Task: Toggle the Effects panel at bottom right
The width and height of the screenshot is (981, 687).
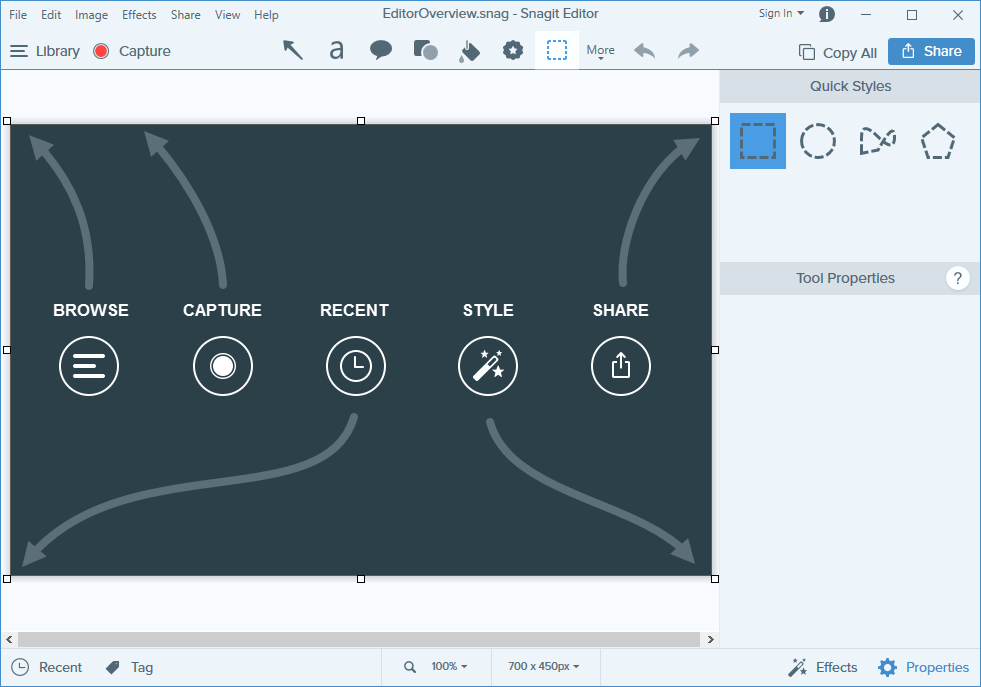Action: click(x=822, y=668)
